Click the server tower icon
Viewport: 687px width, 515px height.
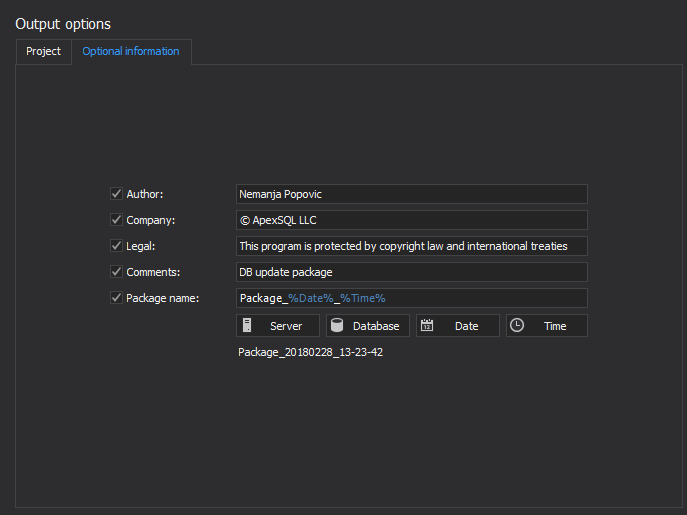click(x=247, y=326)
